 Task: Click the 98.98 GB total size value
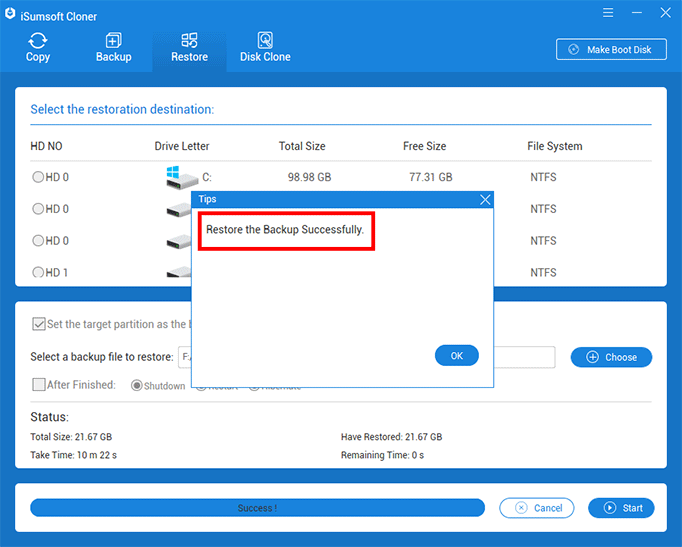(x=310, y=177)
